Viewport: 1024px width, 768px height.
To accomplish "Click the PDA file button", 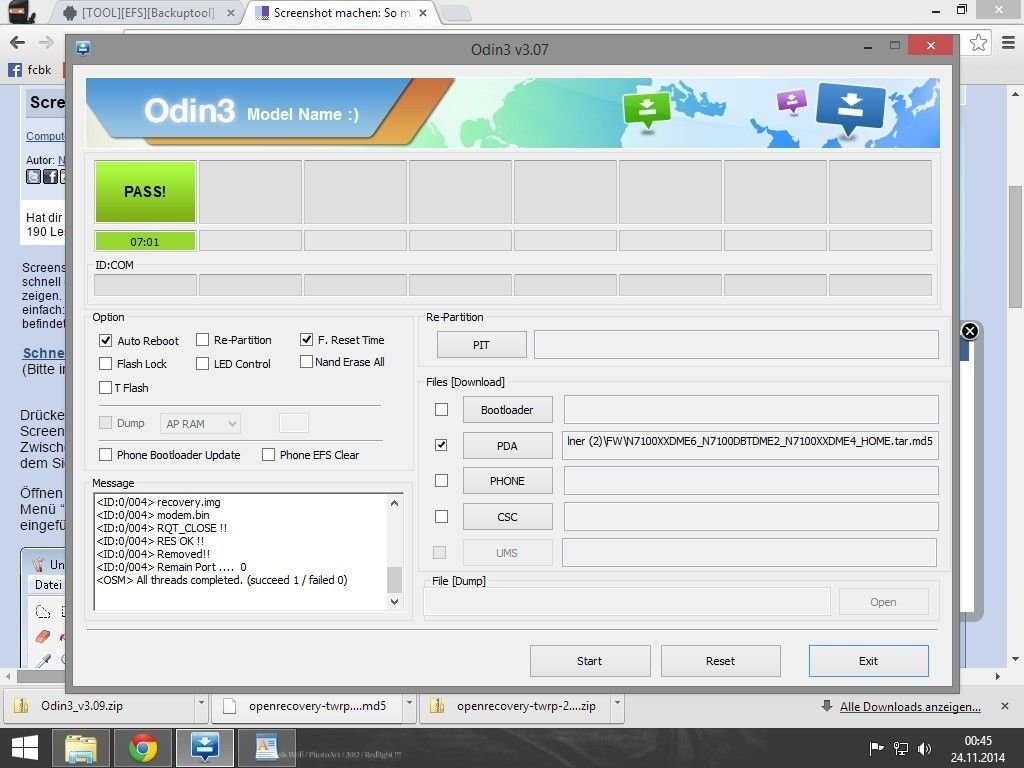I will [x=507, y=445].
